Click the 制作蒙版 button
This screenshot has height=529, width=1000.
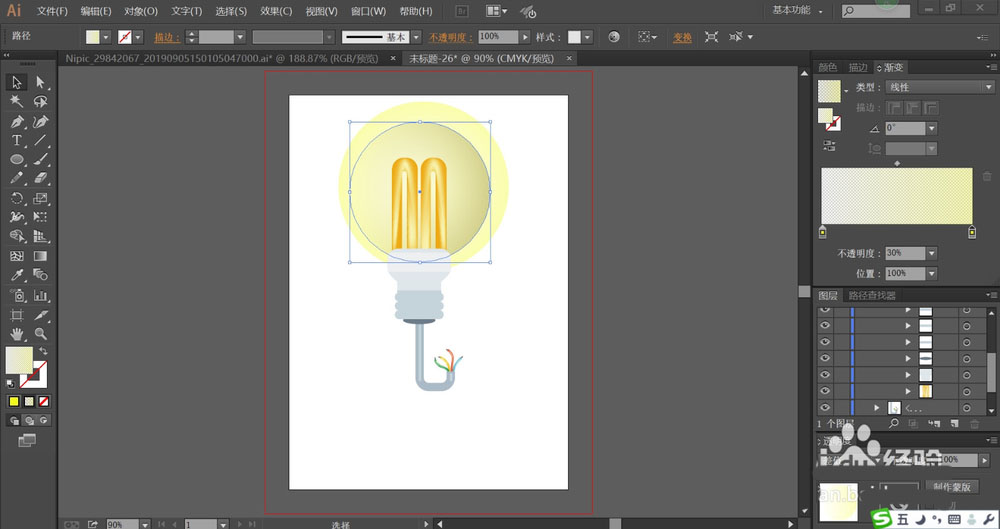point(952,487)
